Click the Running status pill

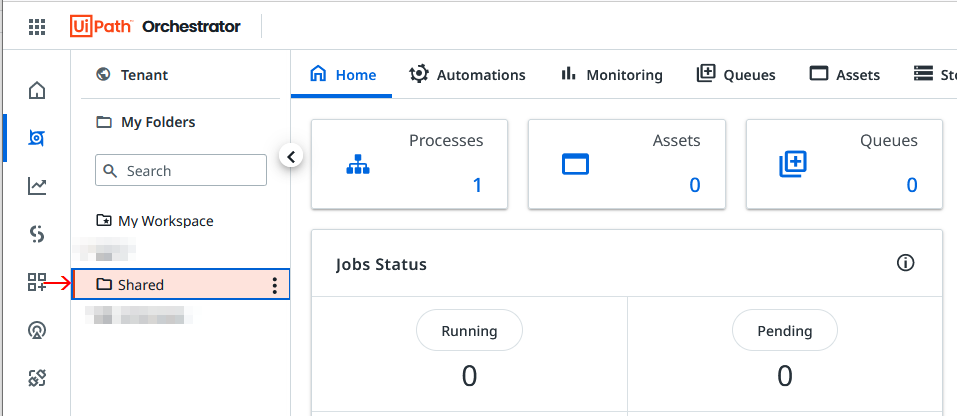point(469,331)
